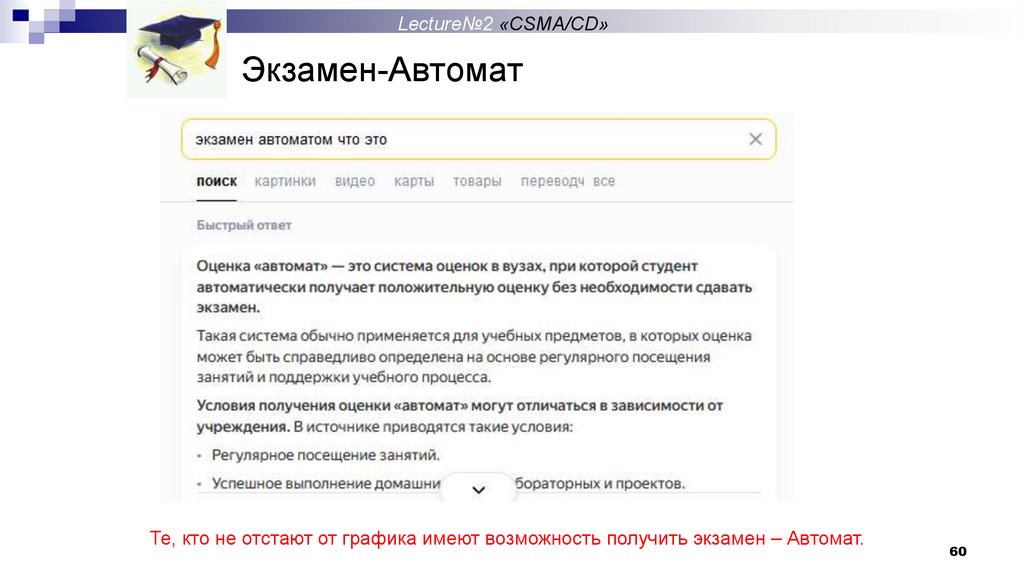Open the 'все' tab in search results

point(604,181)
